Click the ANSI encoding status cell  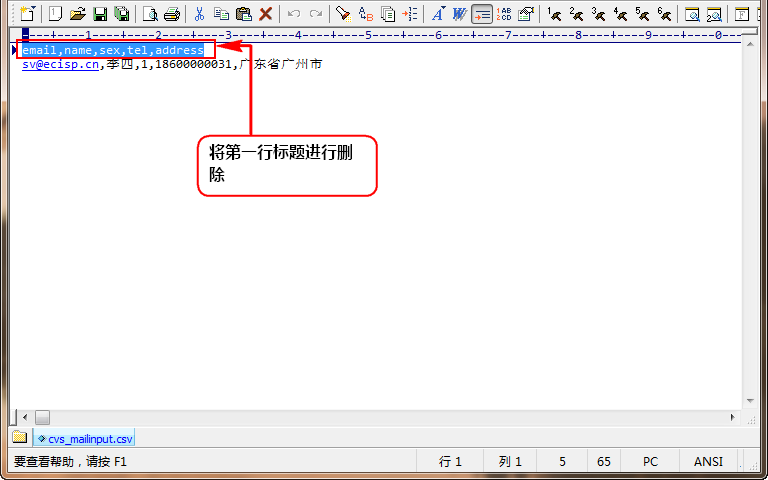708,462
